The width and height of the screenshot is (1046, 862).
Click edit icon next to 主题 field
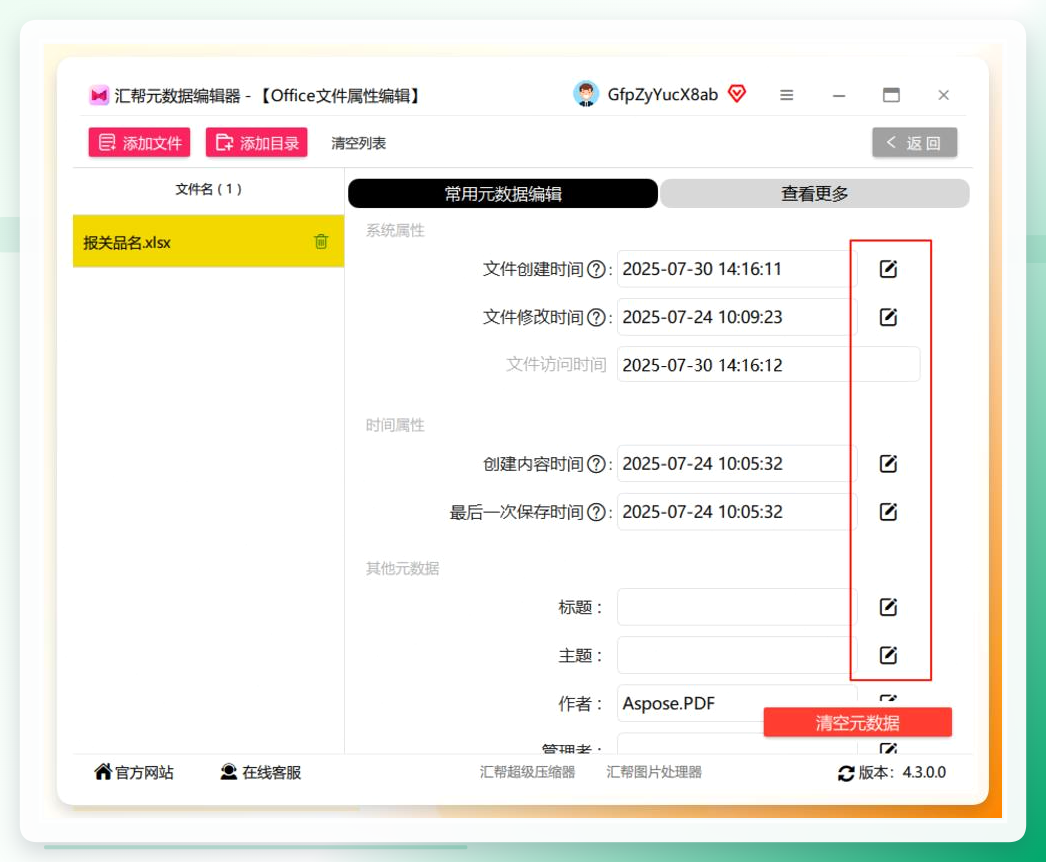(x=888, y=655)
